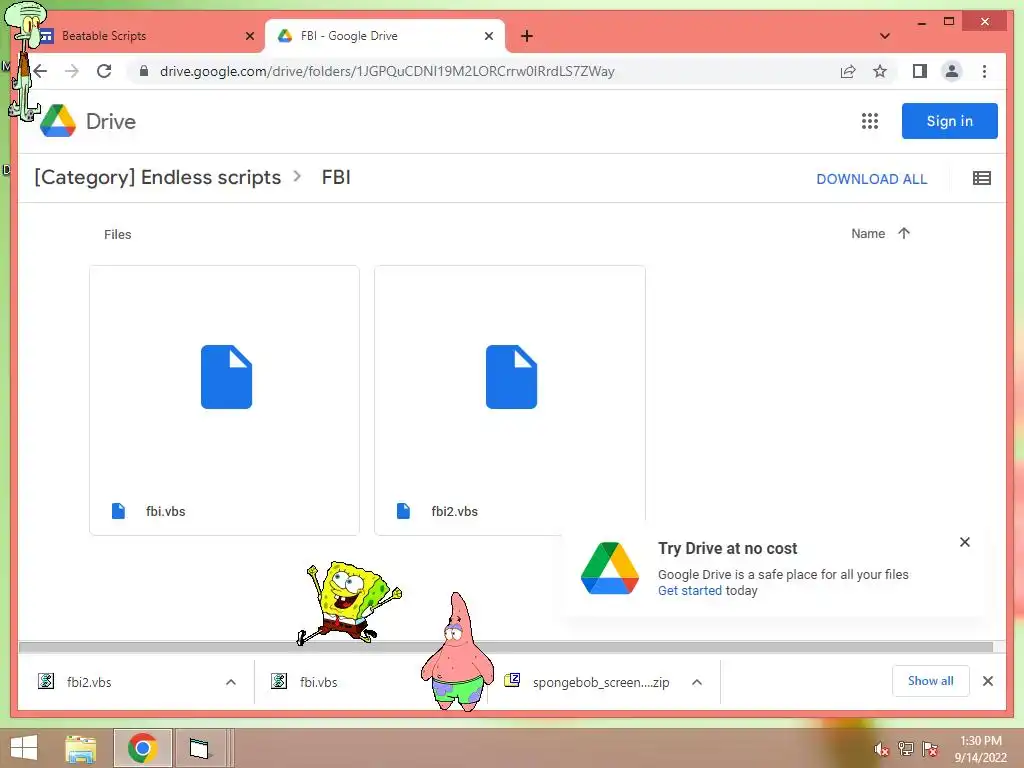The height and width of the screenshot is (768, 1024).
Task: Open the fbi.vbs file thumbnail
Action: coord(224,400)
